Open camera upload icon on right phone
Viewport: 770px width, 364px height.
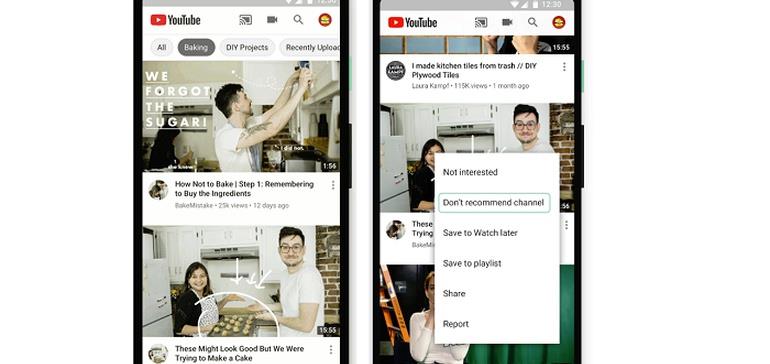(507, 22)
